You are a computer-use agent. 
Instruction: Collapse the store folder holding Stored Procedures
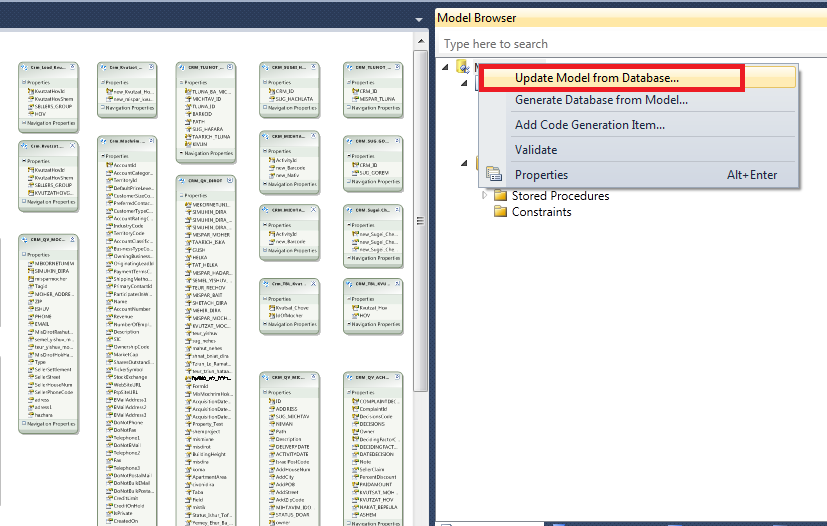point(464,163)
